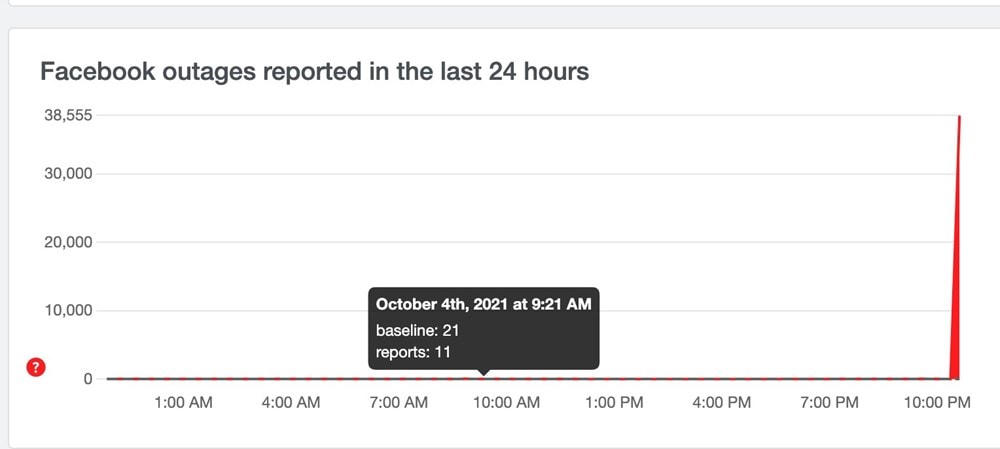Click the 38,555 maximum value label
Image resolution: width=1000 pixels, height=449 pixels.
click(66, 115)
